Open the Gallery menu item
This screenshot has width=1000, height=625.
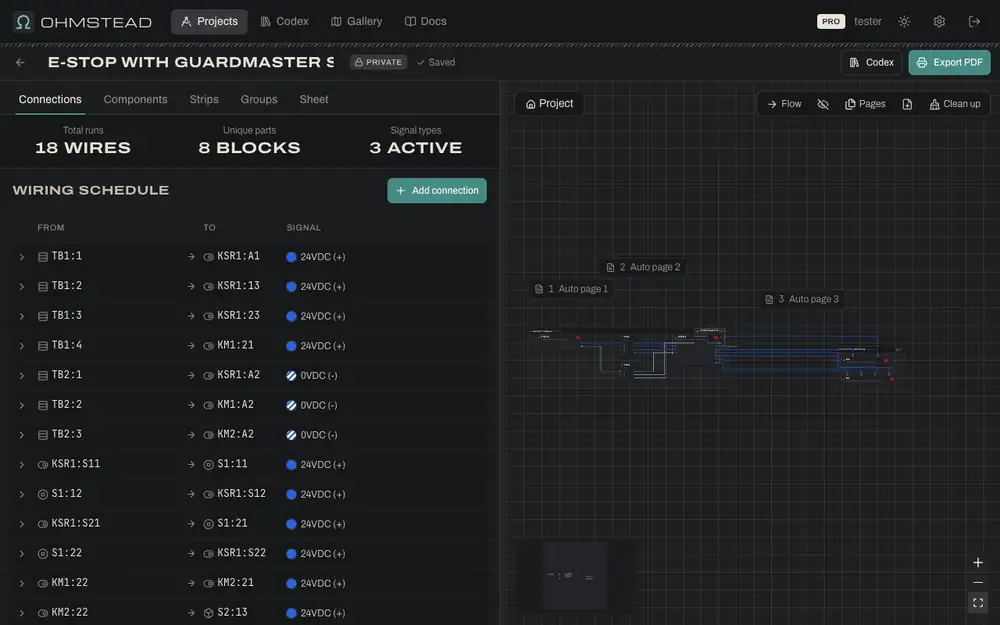(x=357, y=22)
